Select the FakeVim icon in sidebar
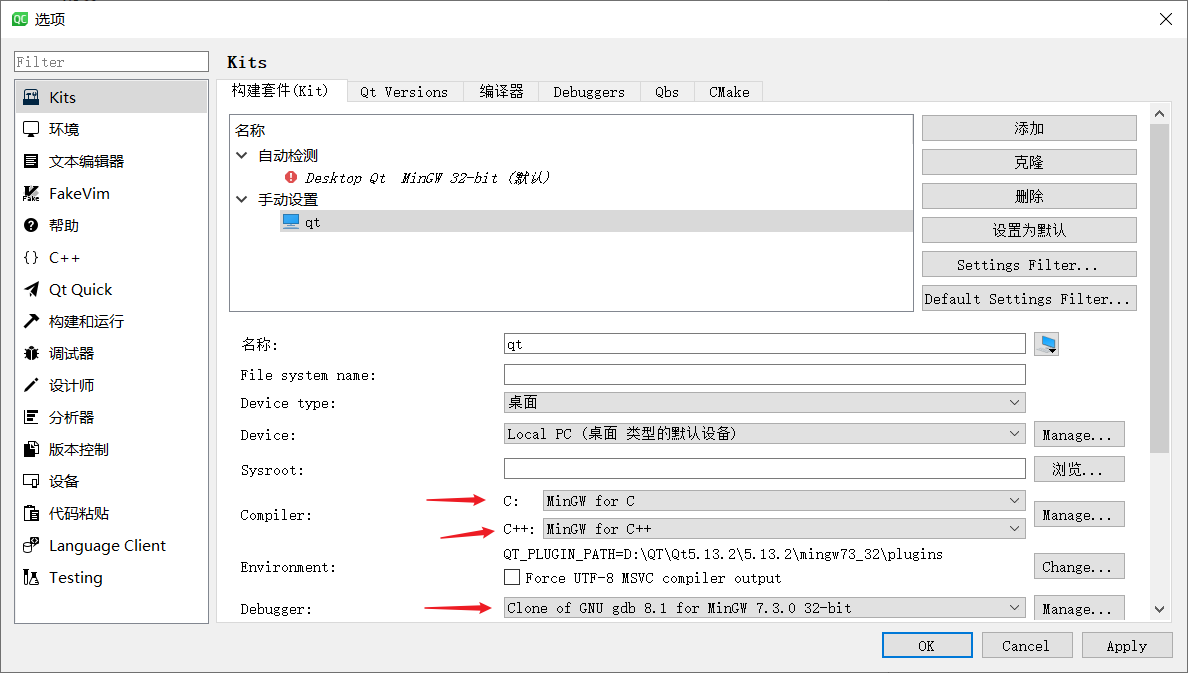The image size is (1188, 673). 31,193
